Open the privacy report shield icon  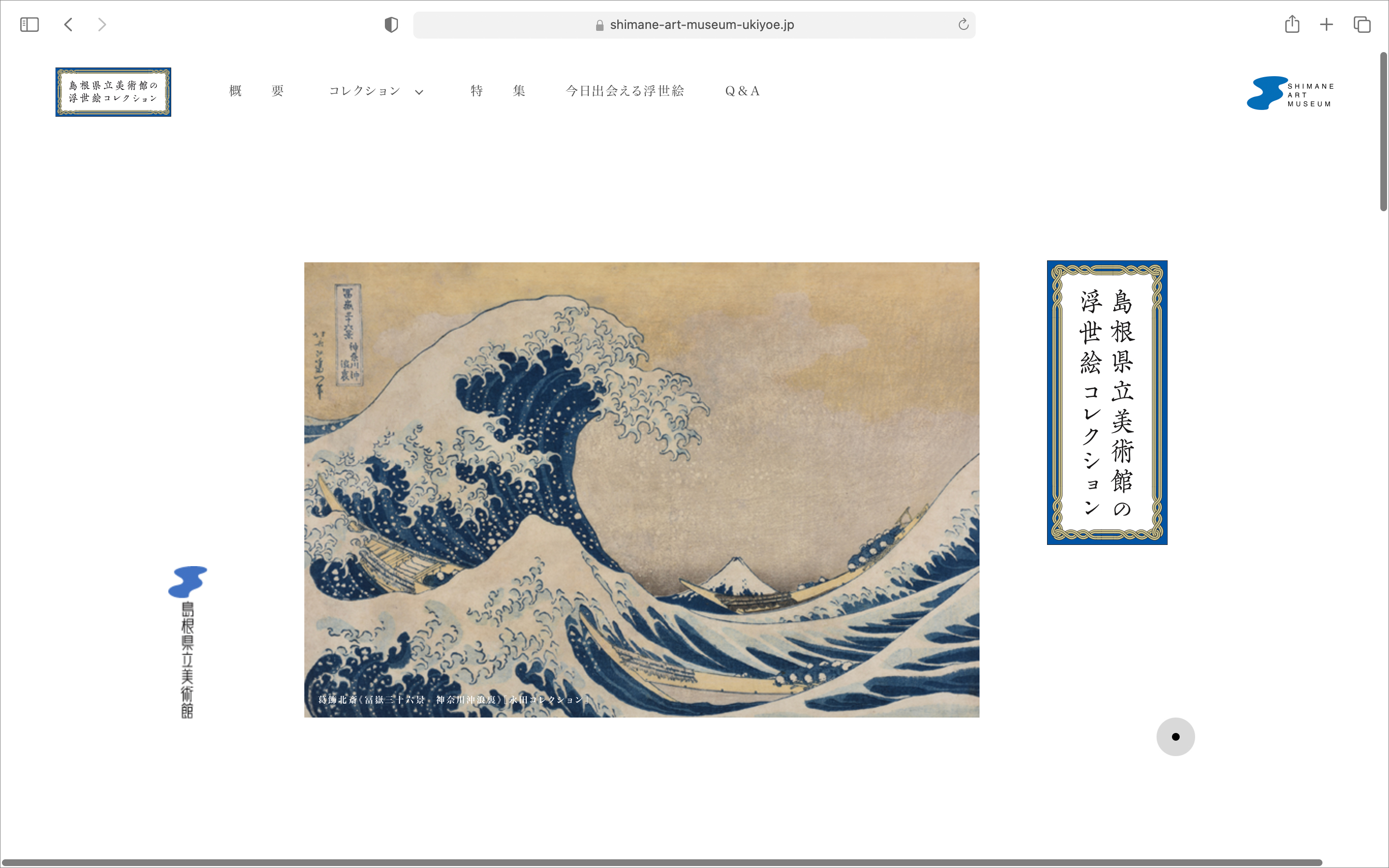[391, 25]
